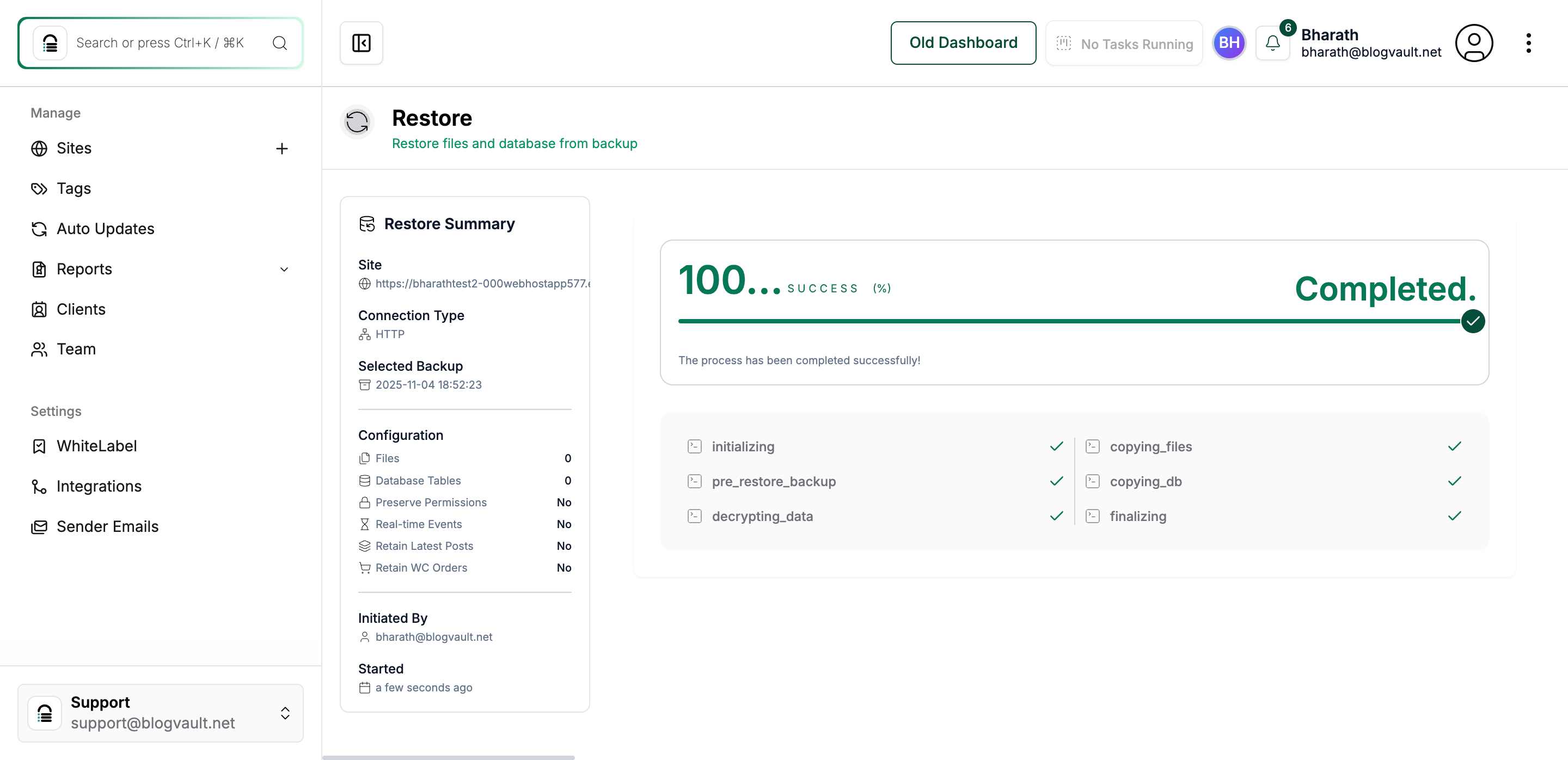
Task: Expand the Reports section chevron
Action: (284, 269)
